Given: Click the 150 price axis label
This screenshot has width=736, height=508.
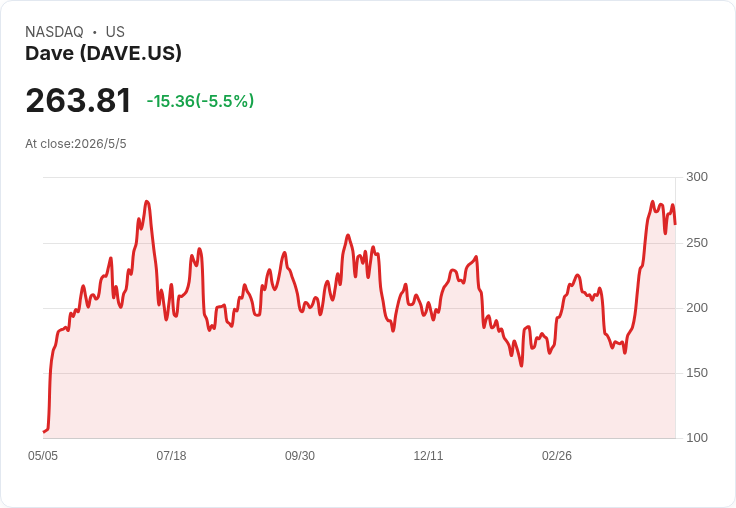Looking at the screenshot, I should click(697, 373).
